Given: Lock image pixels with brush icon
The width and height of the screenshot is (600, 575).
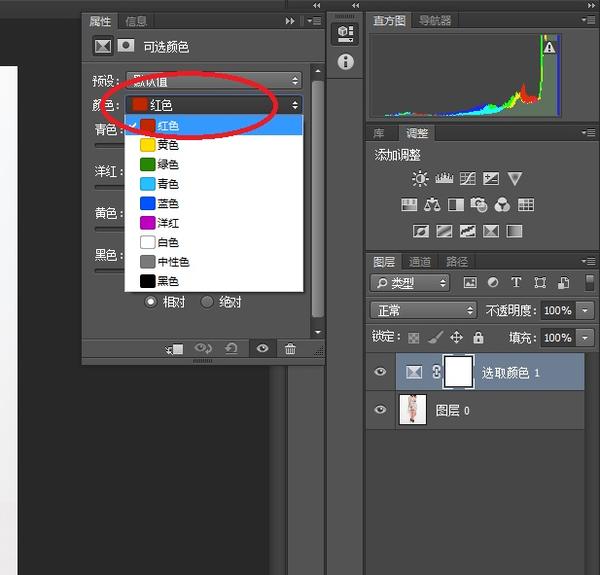Looking at the screenshot, I should click(x=435, y=337).
